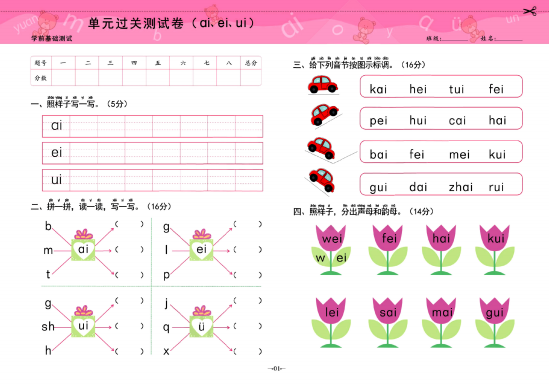The width and height of the screenshot is (549, 386).
Task: Click the tulip labeled mai
Action: 441,323
